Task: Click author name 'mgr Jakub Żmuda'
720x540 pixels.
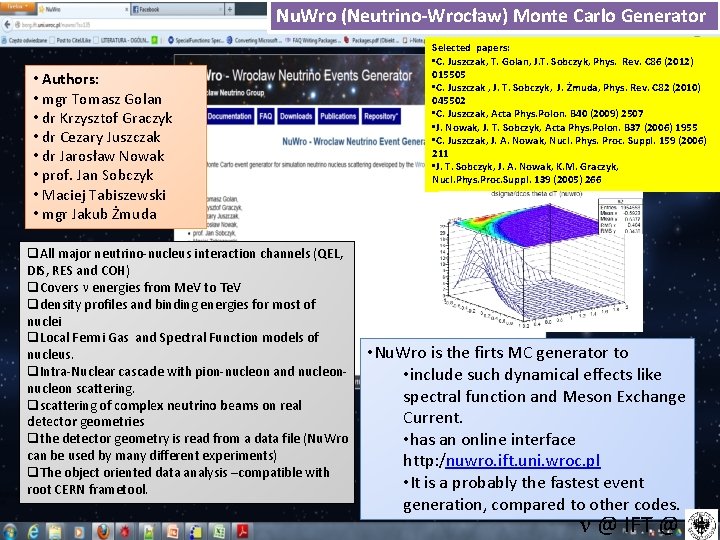Action: point(99,214)
